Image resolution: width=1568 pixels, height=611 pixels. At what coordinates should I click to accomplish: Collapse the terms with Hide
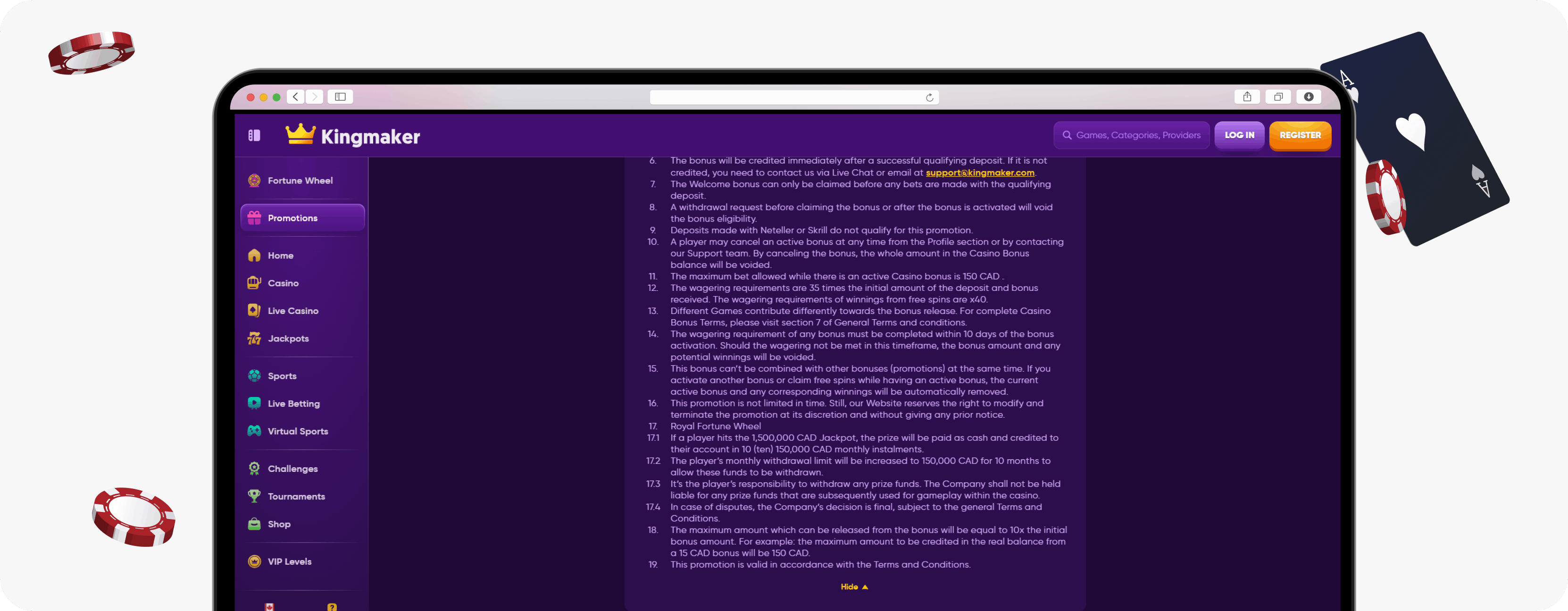[854, 586]
